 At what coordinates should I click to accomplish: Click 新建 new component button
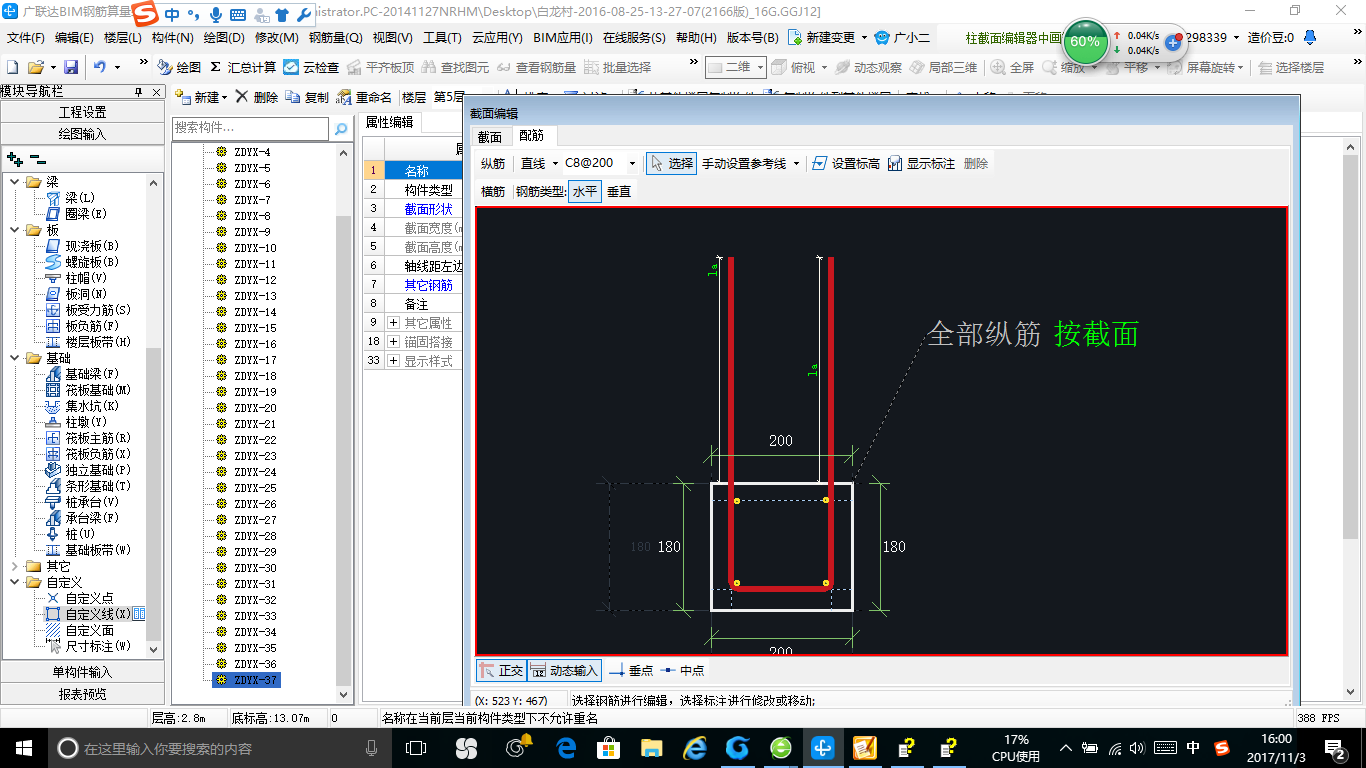pyautogui.click(x=201, y=97)
